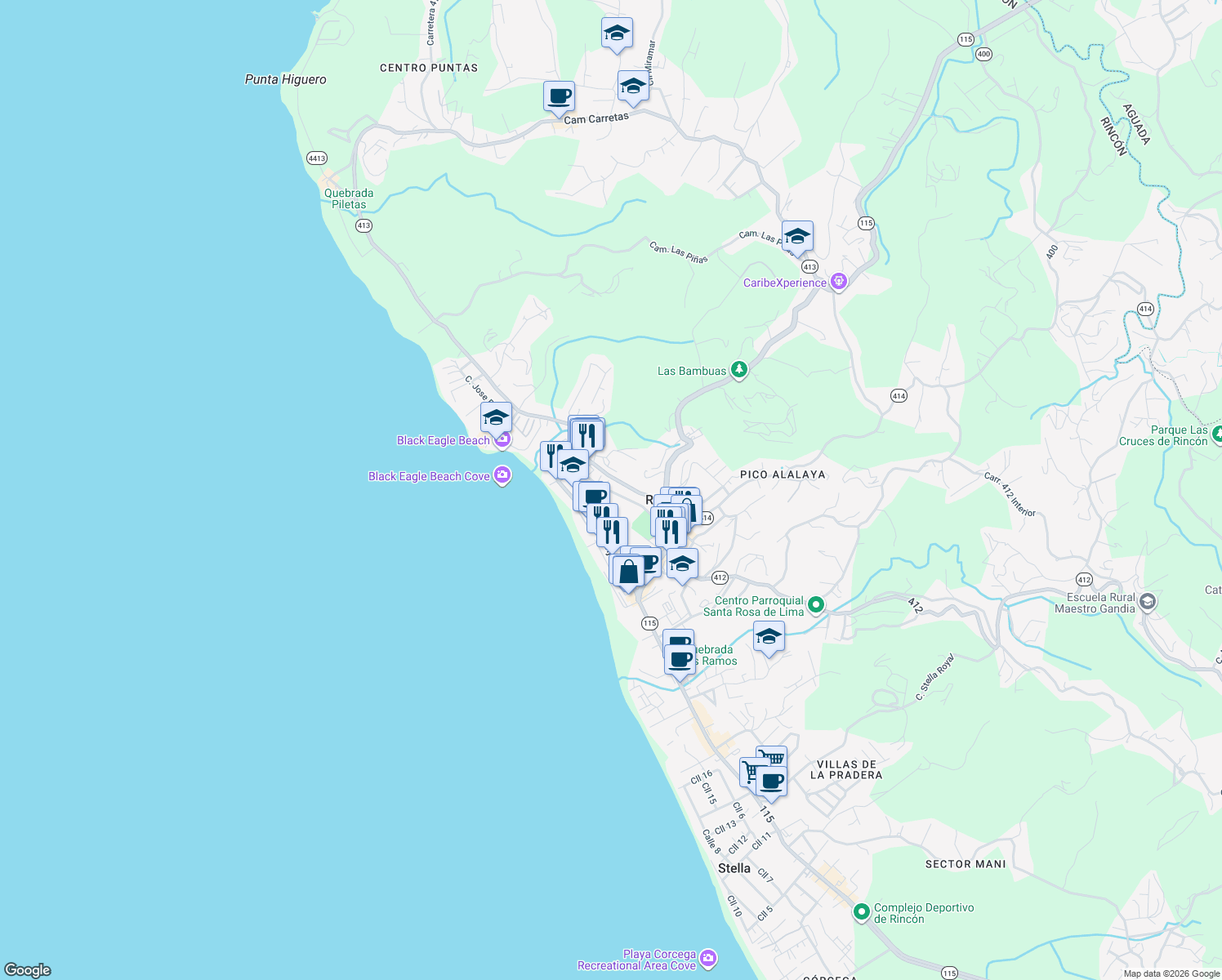Click the CaribeXperience attraction icon
The image size is (1222, 980).
point(837,281)
